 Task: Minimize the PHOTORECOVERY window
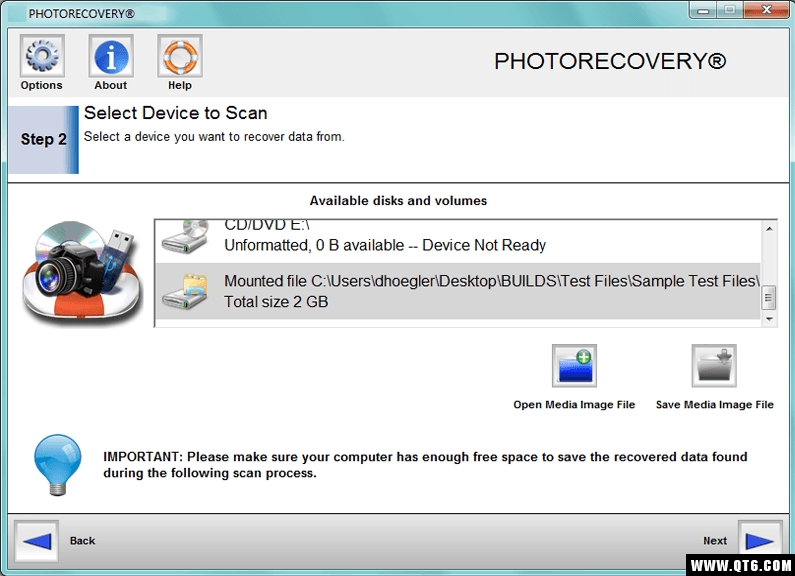[703, 10]
